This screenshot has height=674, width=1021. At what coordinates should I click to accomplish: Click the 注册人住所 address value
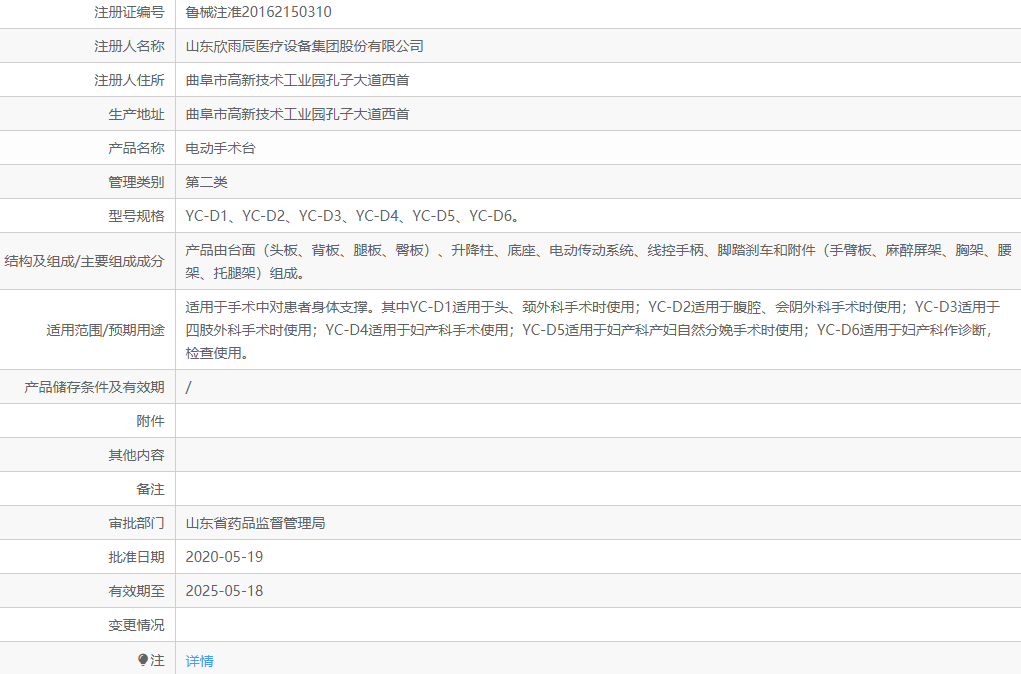pyautogui.click(x=298, y=80)
